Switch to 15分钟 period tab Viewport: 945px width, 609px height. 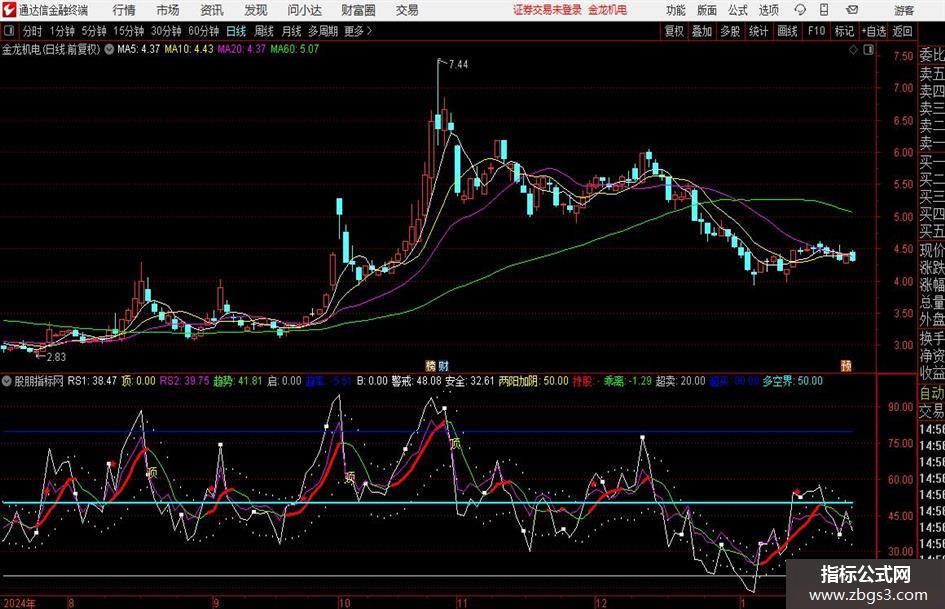click(128, 31)
